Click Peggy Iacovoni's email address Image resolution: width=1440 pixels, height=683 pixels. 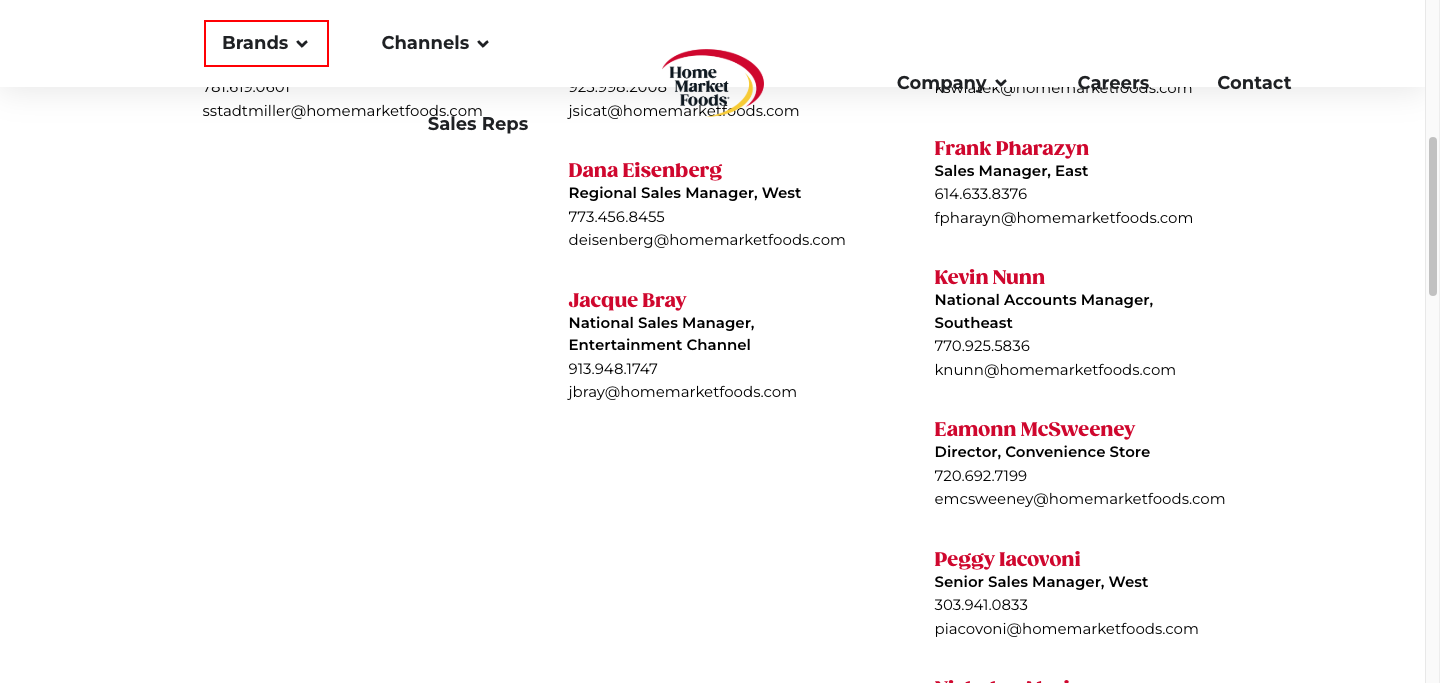[x=1066, y=629]
